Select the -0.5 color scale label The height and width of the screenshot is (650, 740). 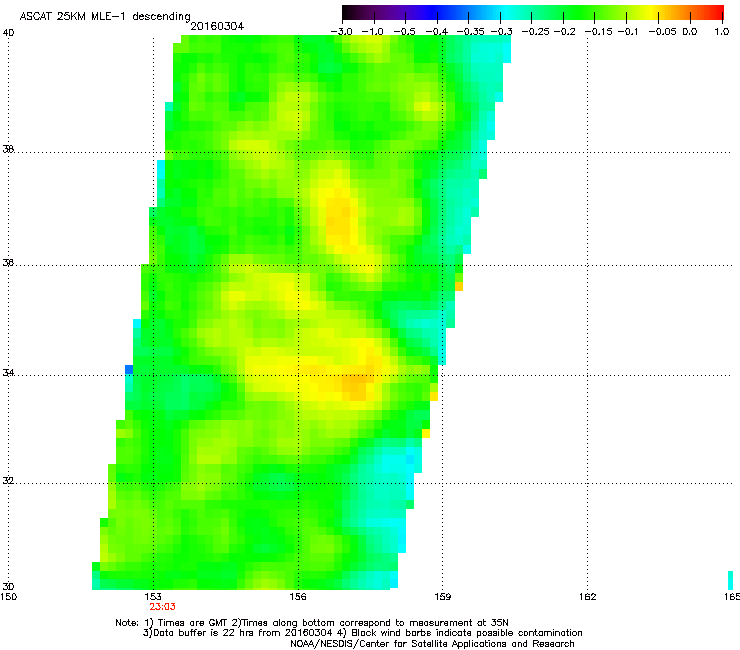pyautogui.click(x=404, y=32)
